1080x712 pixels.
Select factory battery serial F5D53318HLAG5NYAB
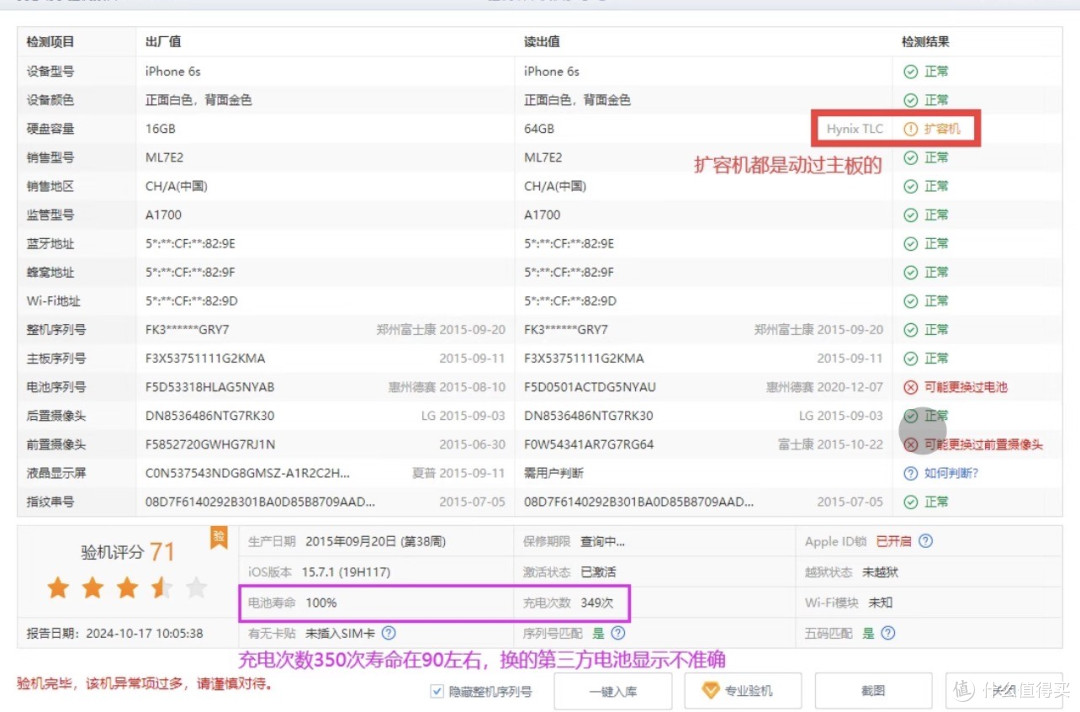click(x=210, y=388)
